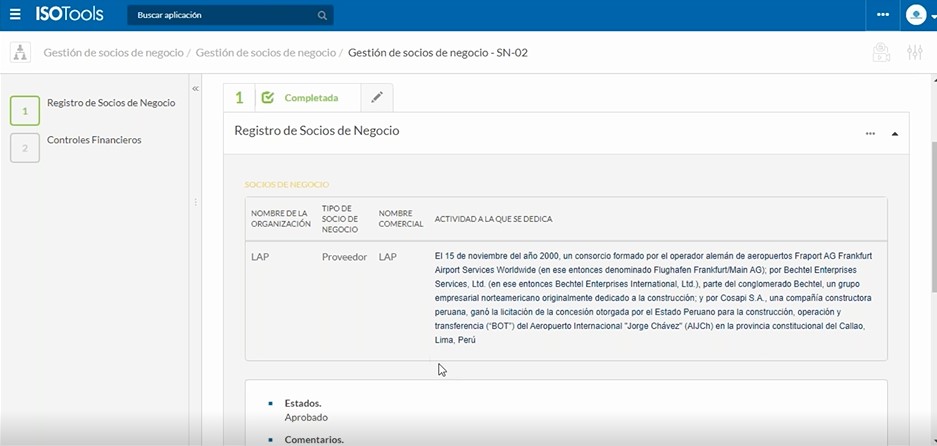This screenshot has height=446, width=937.
Task: Select step 1 Registro de Socios de Negocio
Action: point(110,103)
